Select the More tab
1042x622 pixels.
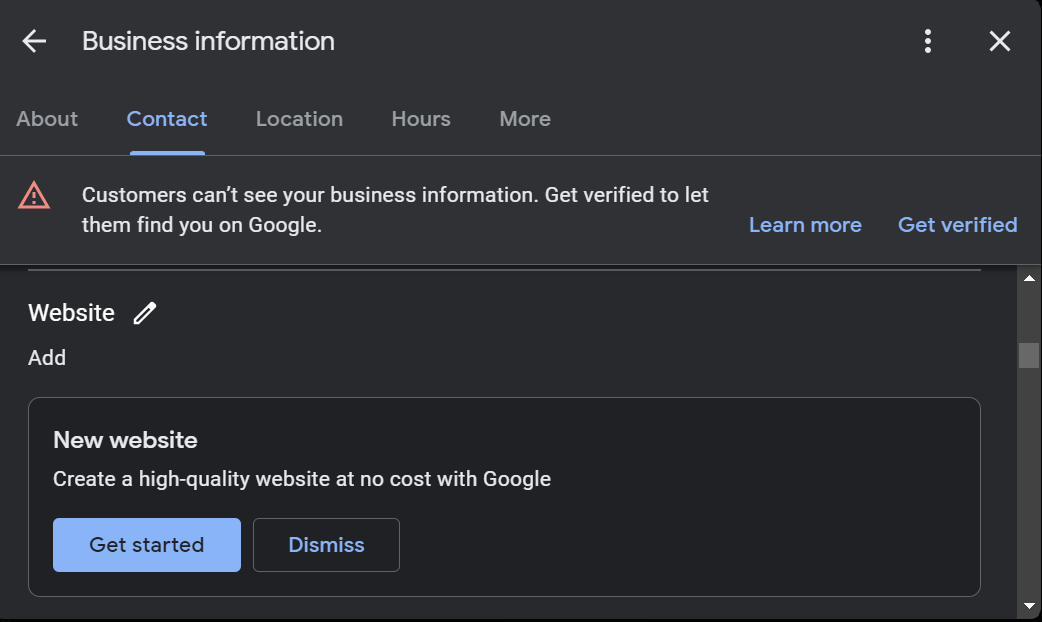[524, 118]
